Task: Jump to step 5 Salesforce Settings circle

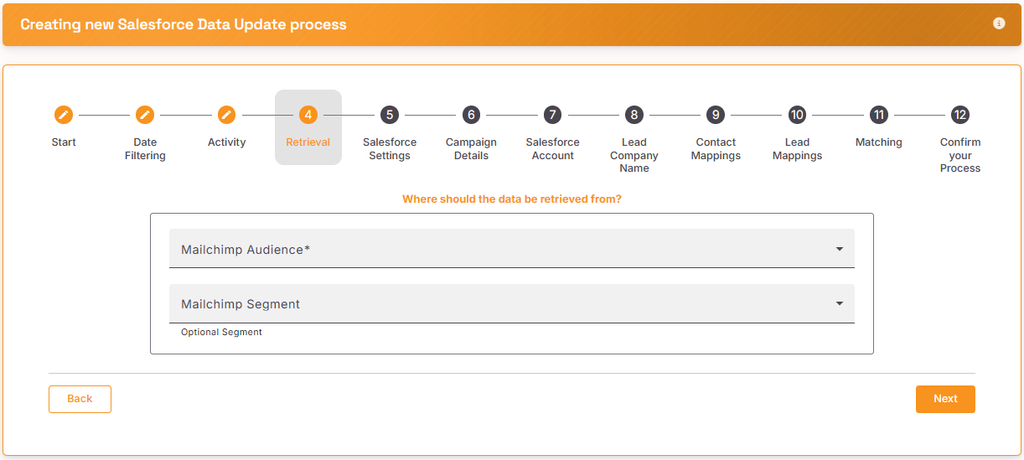Action: pos(389,115)
